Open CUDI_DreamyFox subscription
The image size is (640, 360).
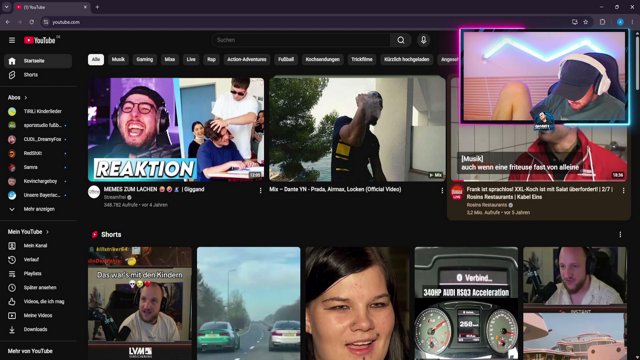pos(38,139)
